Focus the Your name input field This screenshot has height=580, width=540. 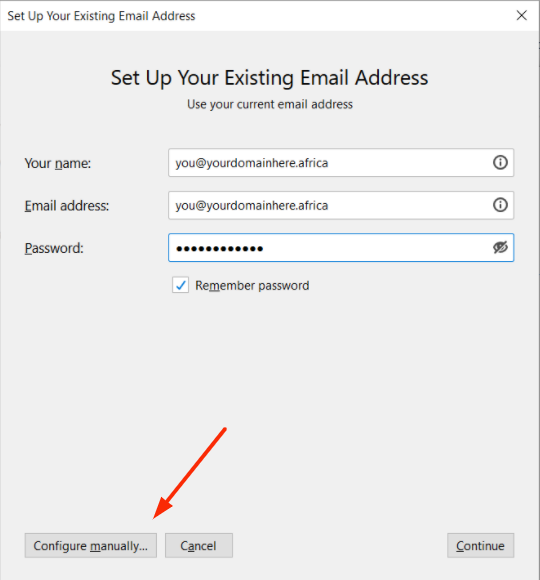341,163
